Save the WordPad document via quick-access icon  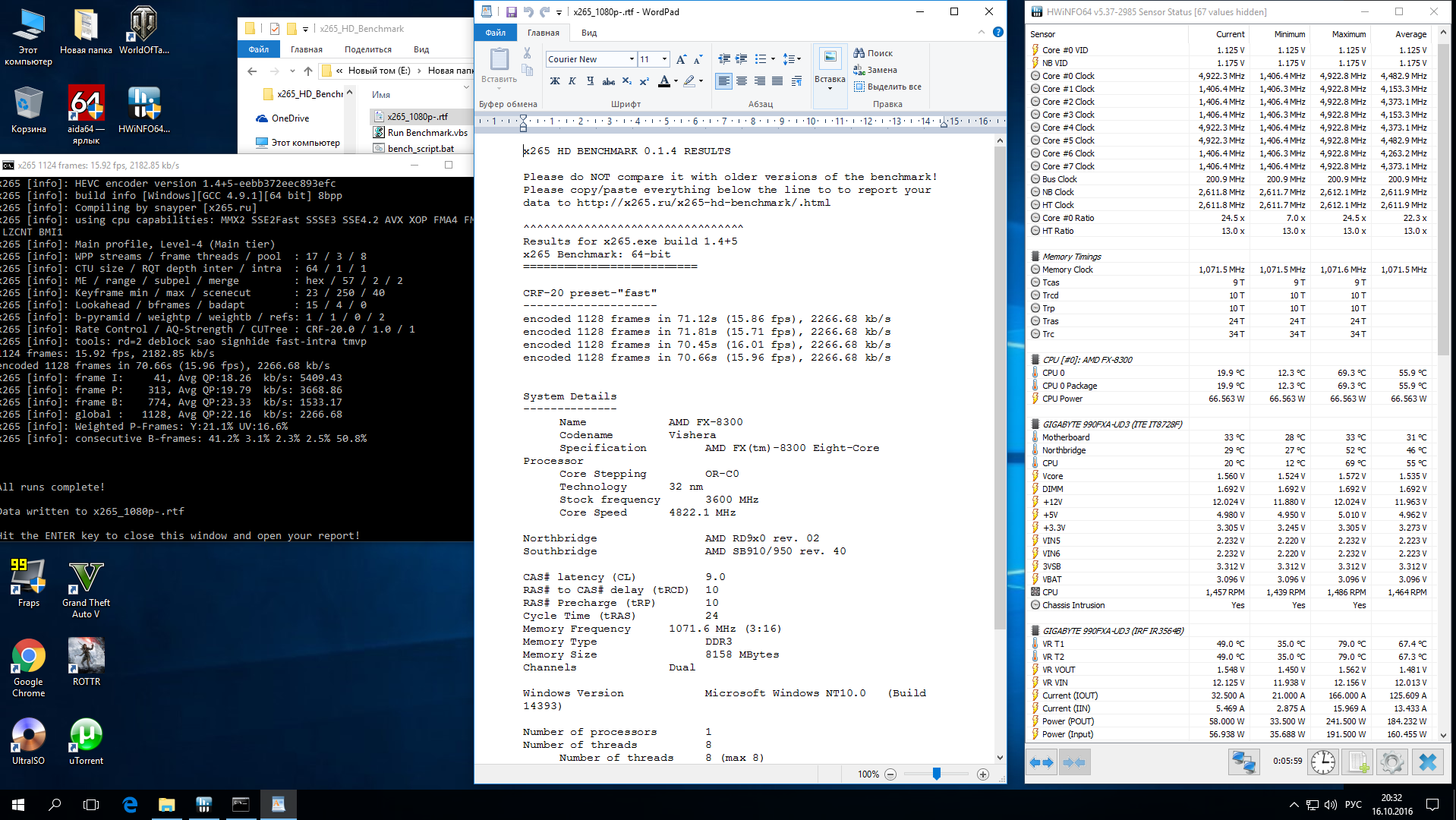[511, 12]
